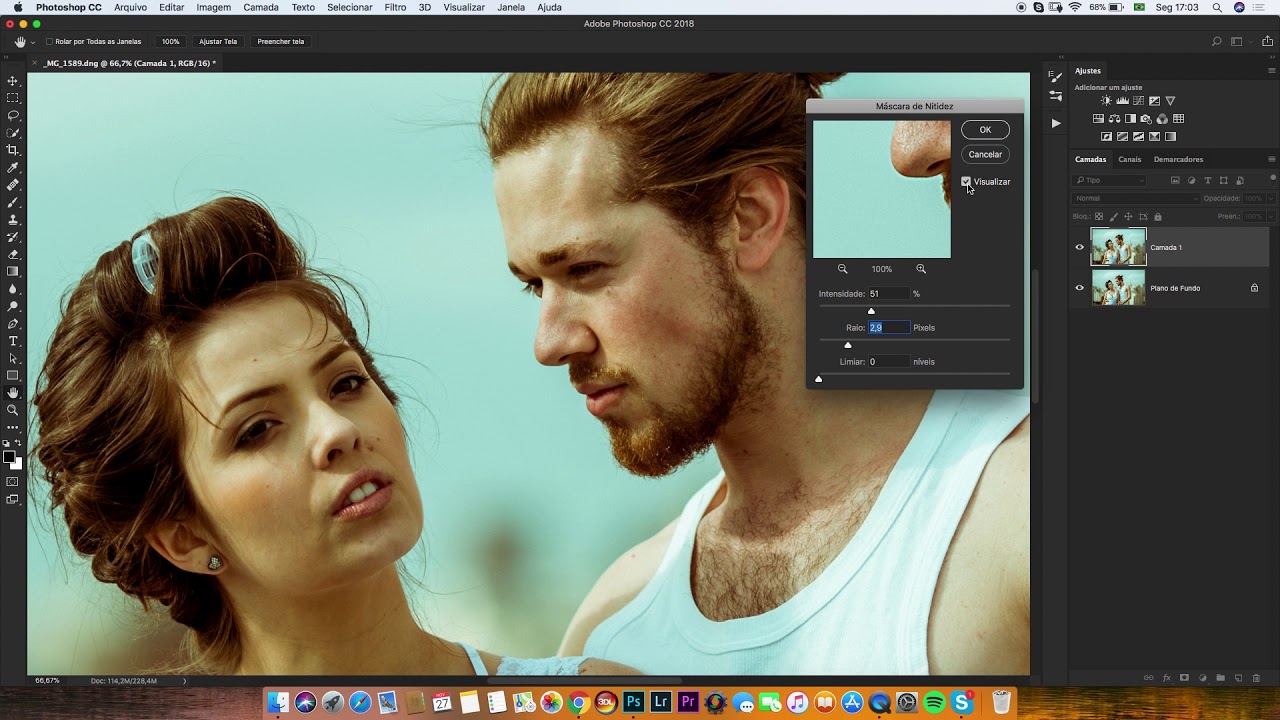The image size is (1280, 720).
Task: Select the Brush tool
Action: 13,203
